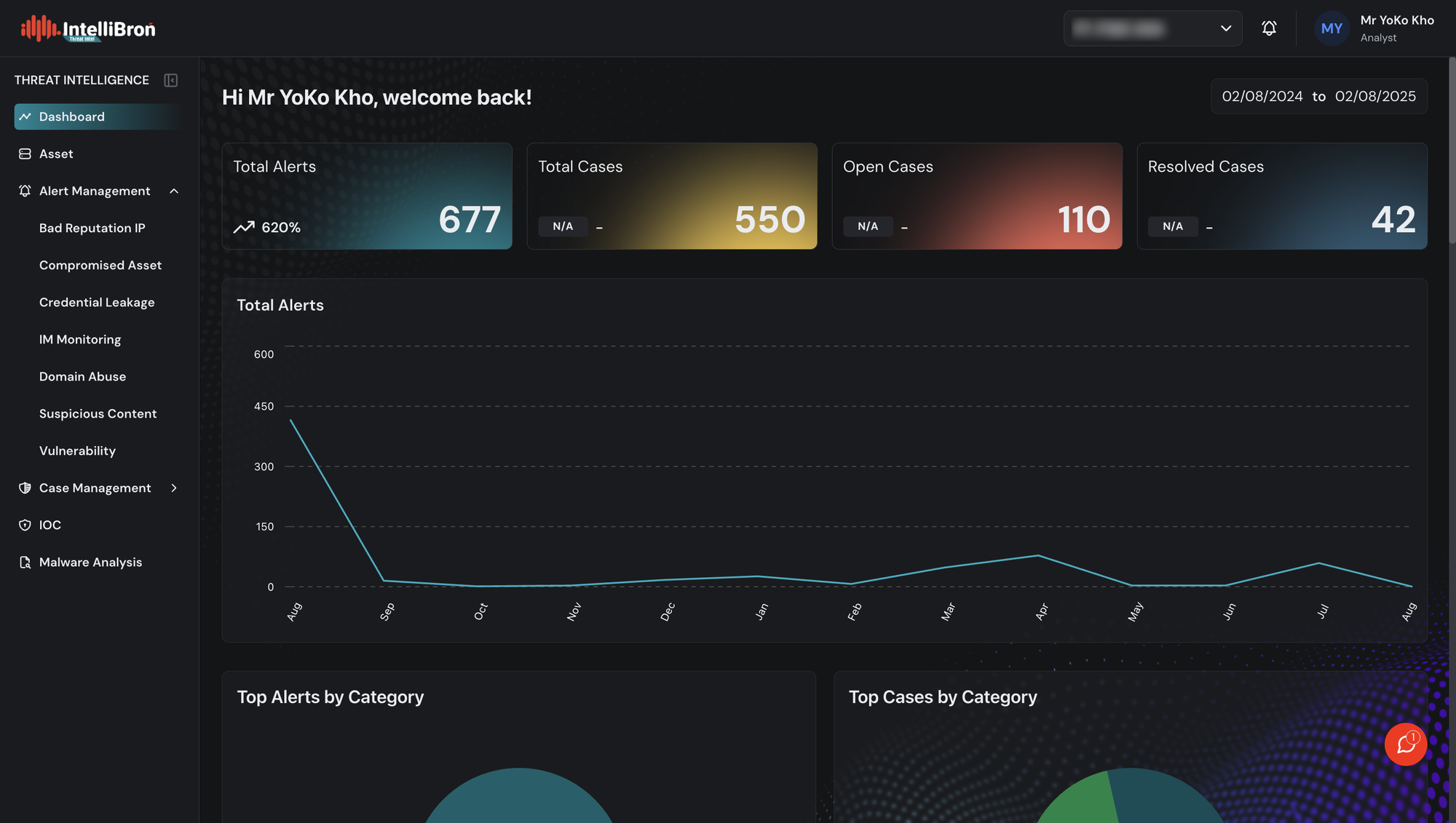
Task: Collapse the sidebar panel icon
Action: point(171,80)
